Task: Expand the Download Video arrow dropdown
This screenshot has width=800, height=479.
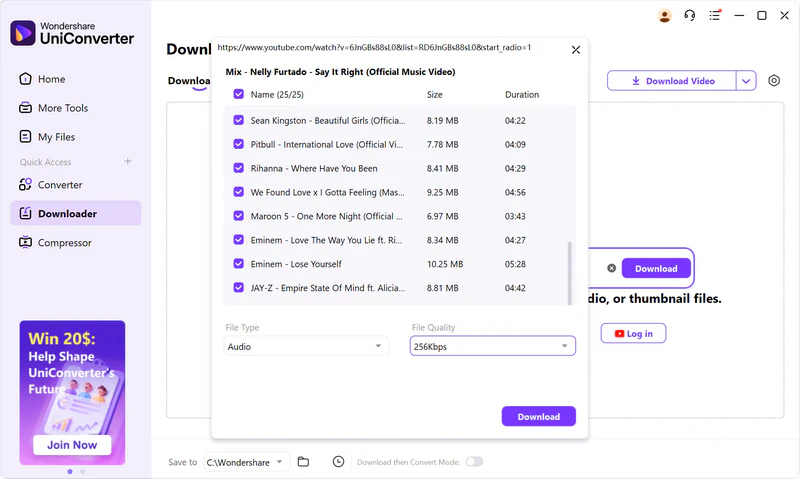Action: click(x=746, y=81)
